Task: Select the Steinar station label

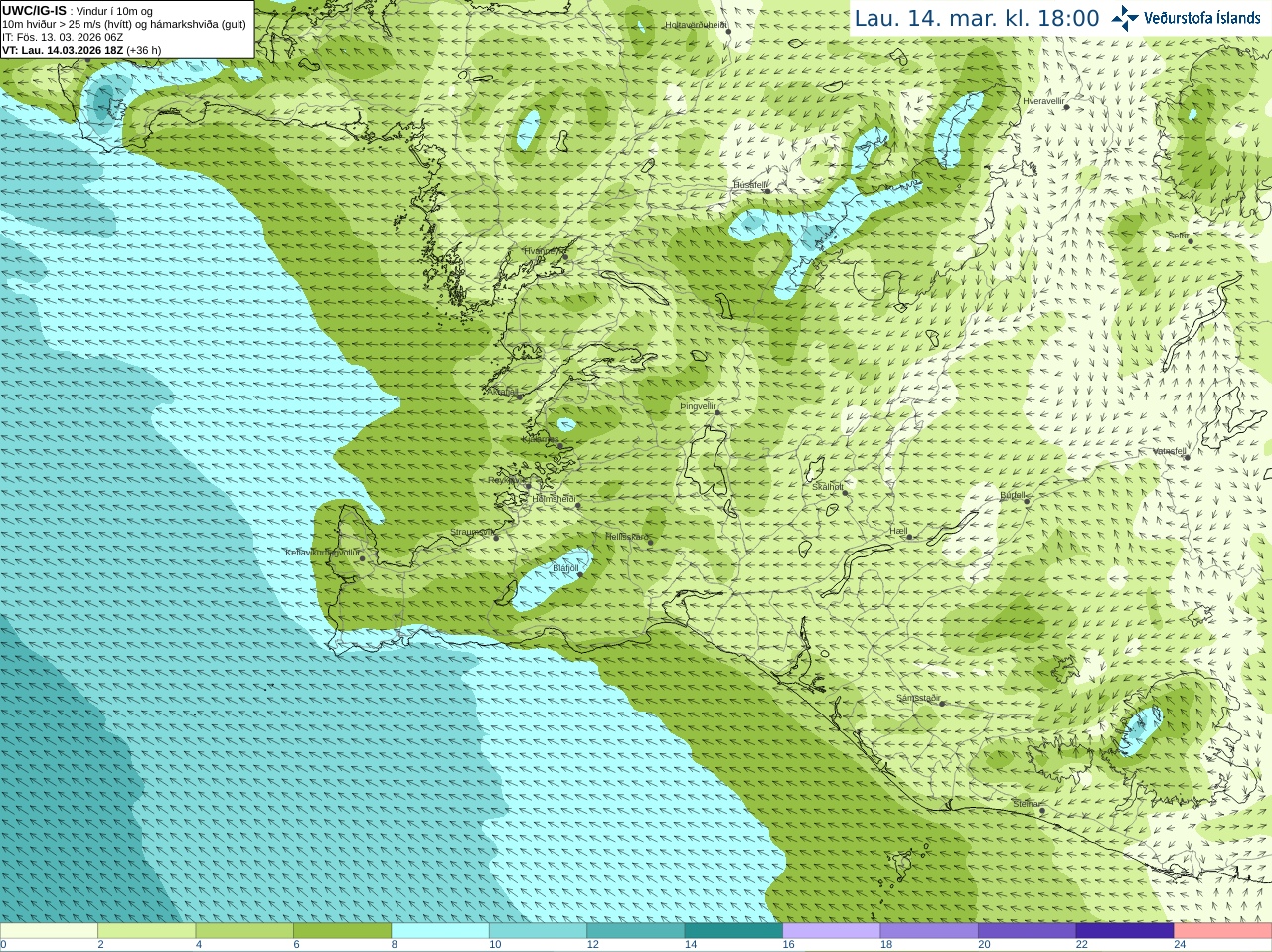Action: [x=1027, y=804]
